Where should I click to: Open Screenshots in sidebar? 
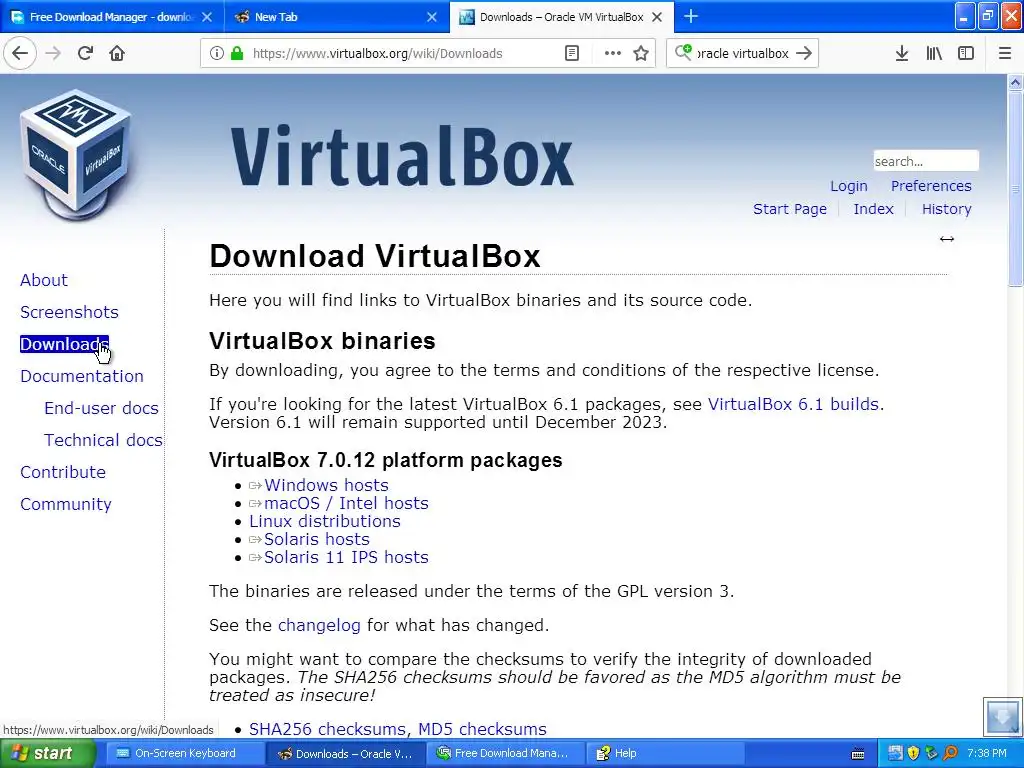[x=69, y=312]
